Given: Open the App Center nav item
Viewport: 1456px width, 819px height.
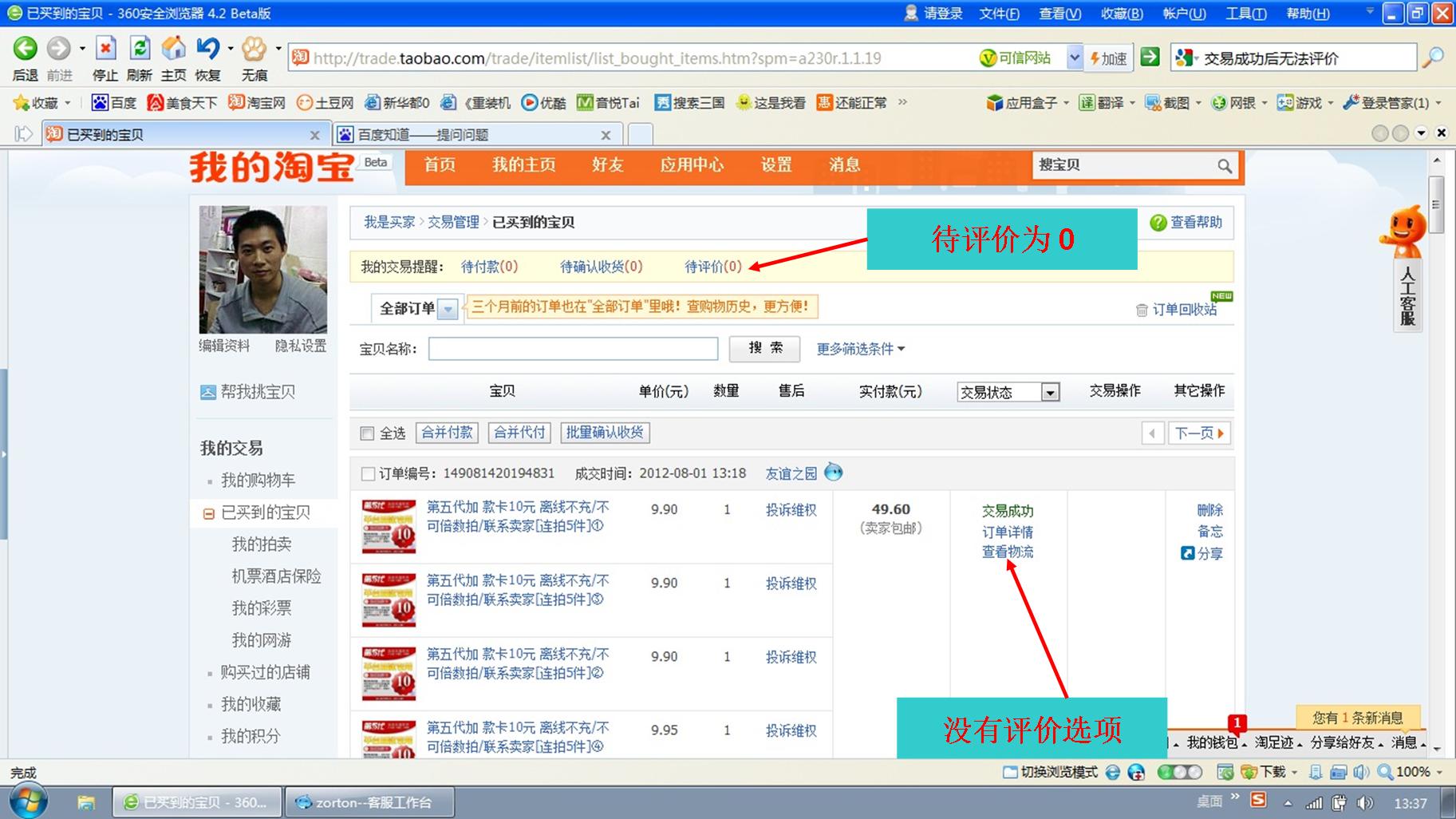Looking at the screenshot, I should pos(692,164).
